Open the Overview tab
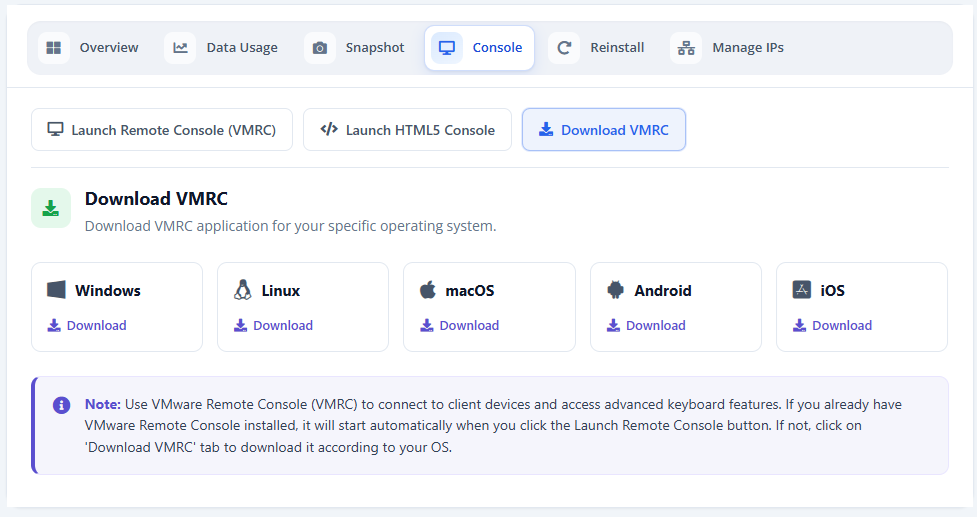 click(x=90, y=48)
